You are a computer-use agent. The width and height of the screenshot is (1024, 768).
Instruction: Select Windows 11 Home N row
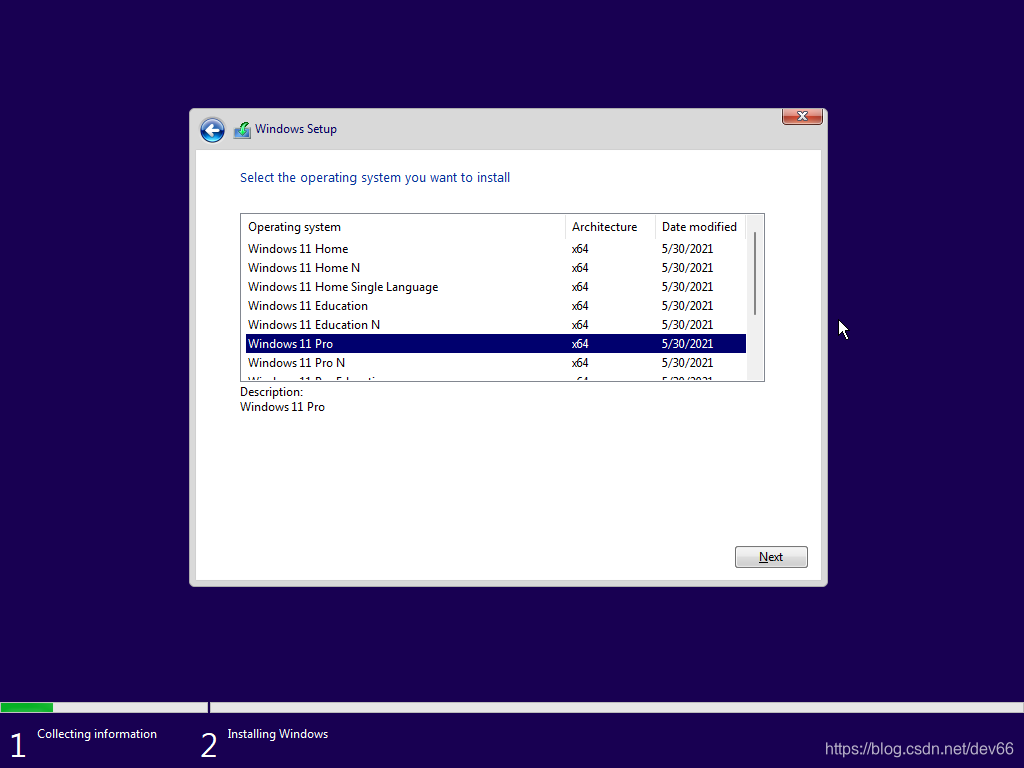496,268
